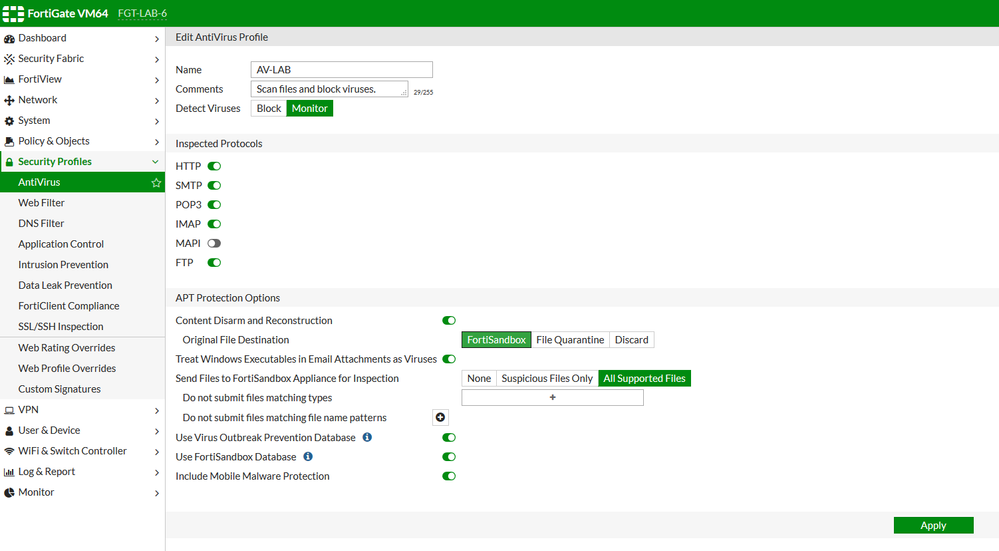Disable SMTP protocol inspection

point(214,185)
